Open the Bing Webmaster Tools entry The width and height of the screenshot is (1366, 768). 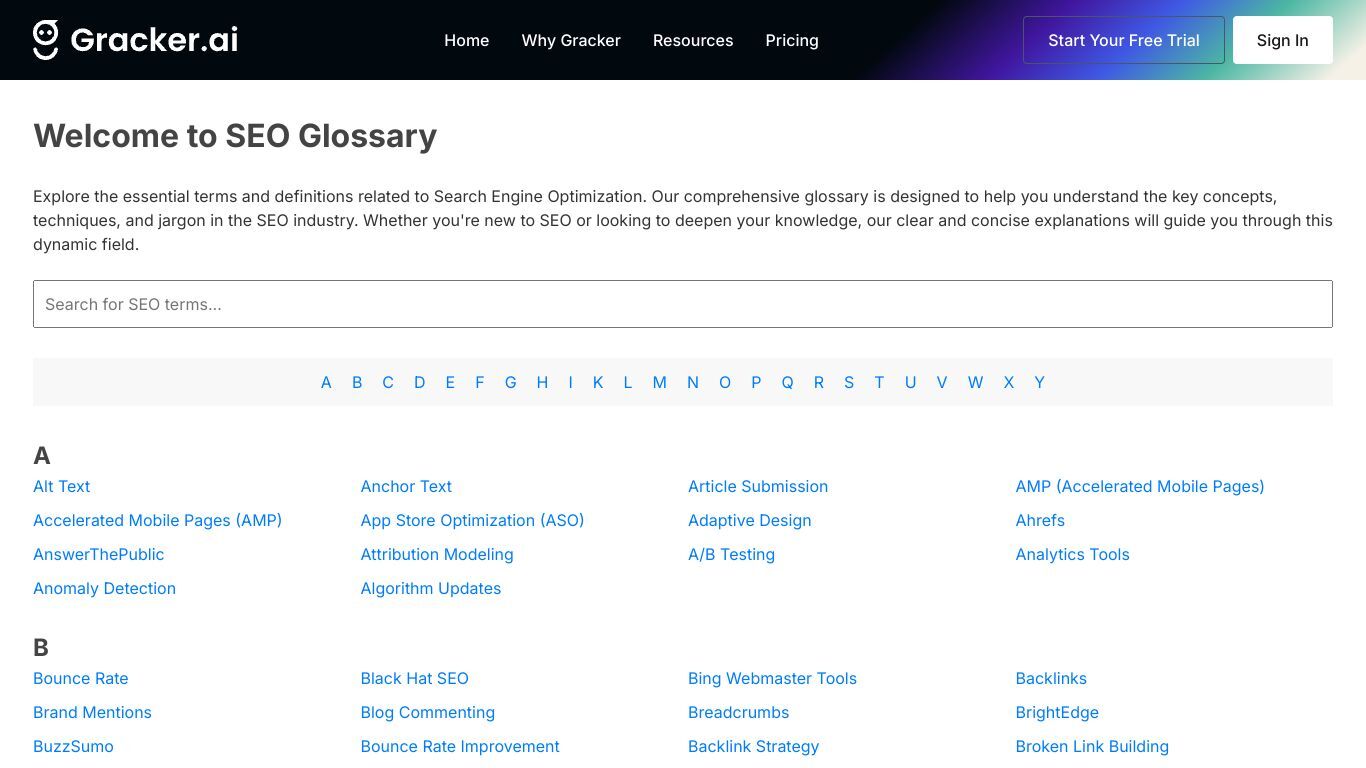tap(772, 678)
